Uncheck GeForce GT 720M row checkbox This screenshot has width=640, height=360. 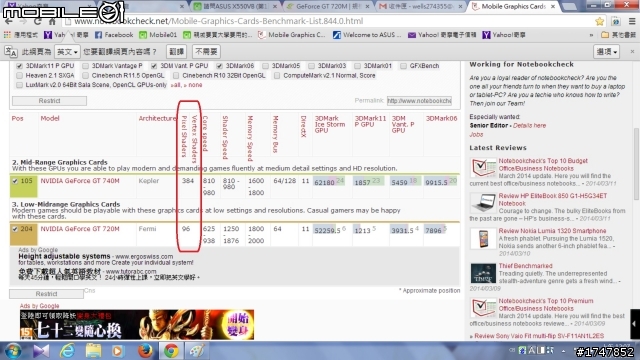click(x=15, y=229)
